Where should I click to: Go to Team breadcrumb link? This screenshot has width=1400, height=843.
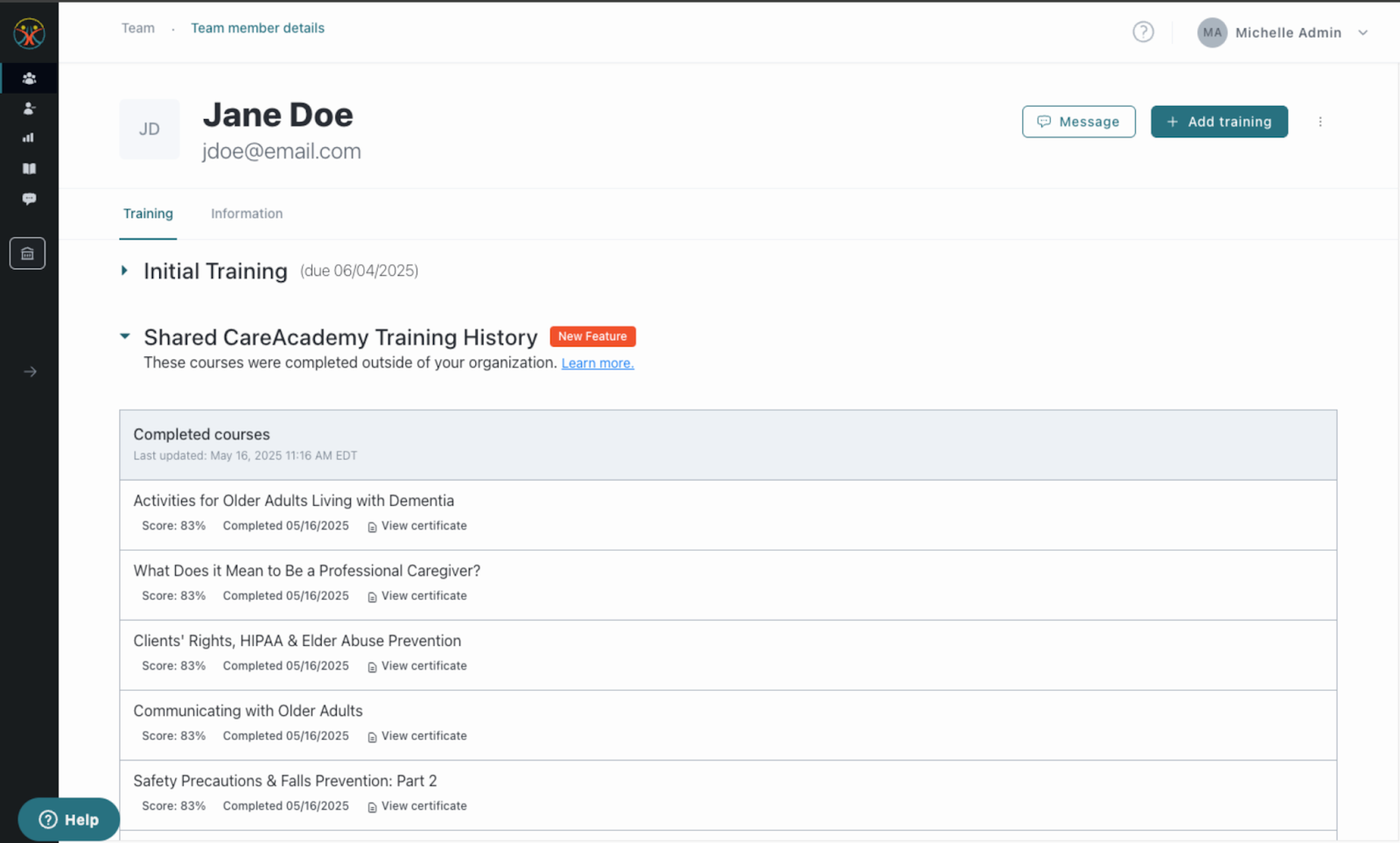[138, 28]
